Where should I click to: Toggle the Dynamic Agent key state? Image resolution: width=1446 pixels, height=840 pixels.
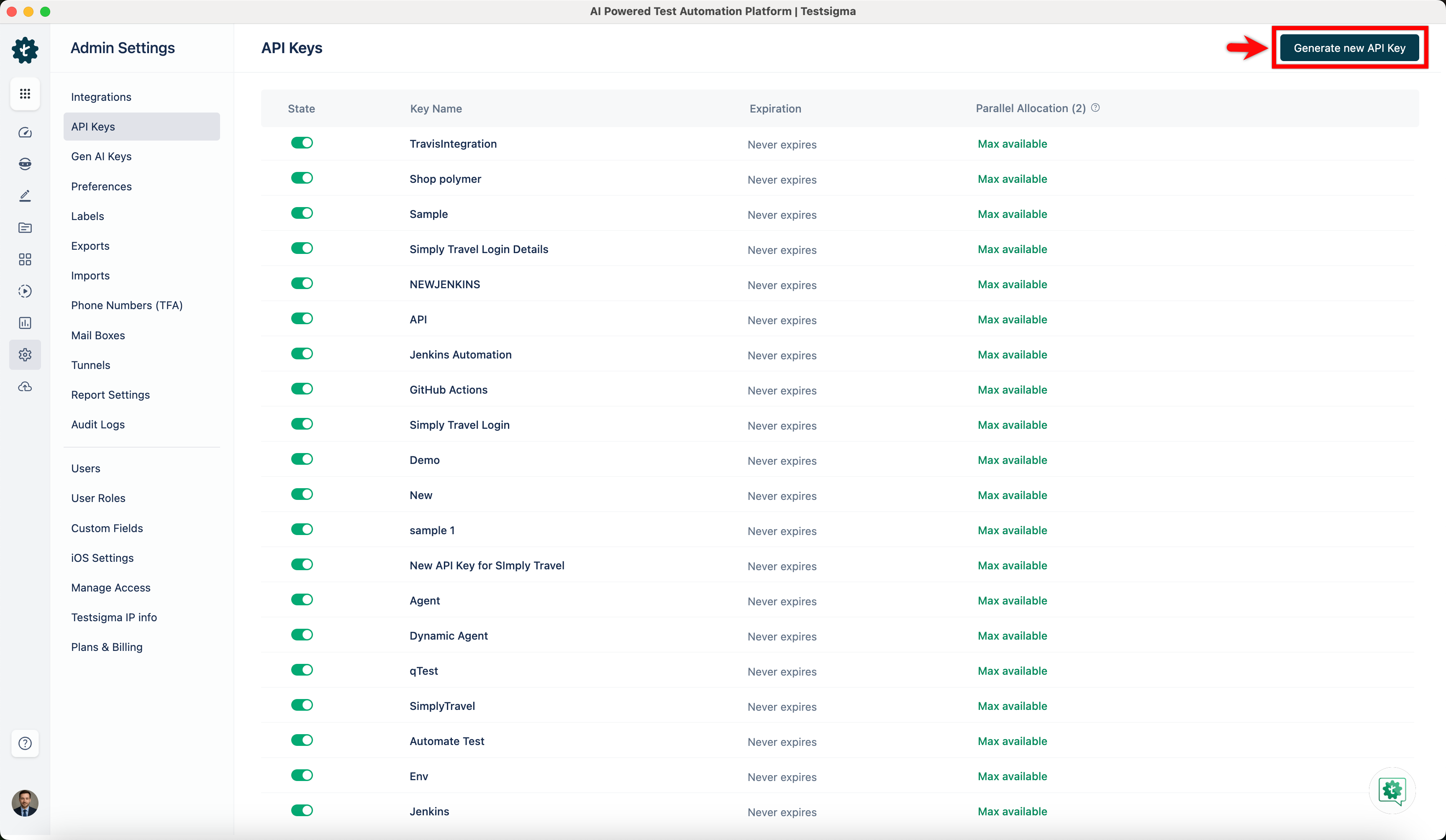point(302,635)
